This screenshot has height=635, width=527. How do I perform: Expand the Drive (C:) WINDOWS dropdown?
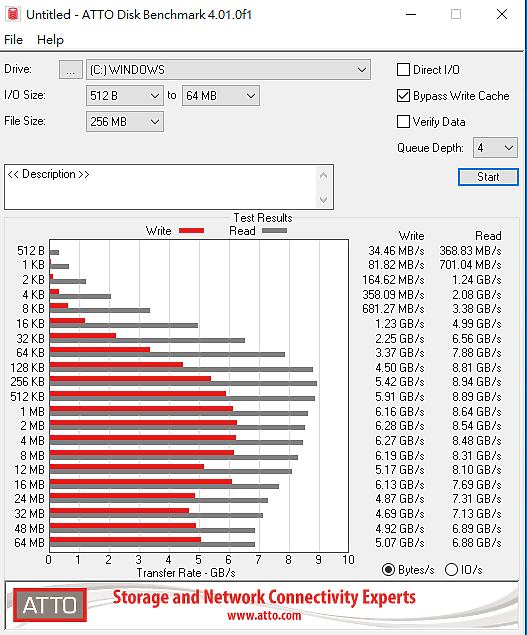click(x=228, y=70)
